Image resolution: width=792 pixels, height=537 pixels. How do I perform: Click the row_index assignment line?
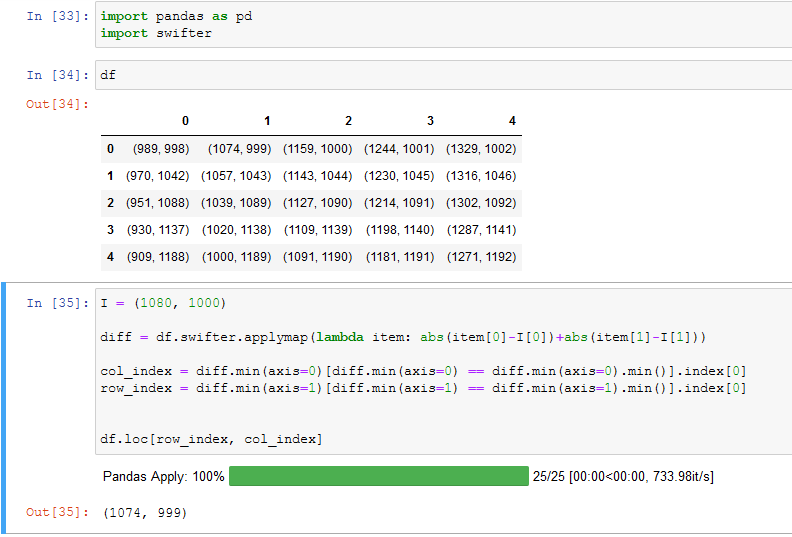[x=423, y=388]
